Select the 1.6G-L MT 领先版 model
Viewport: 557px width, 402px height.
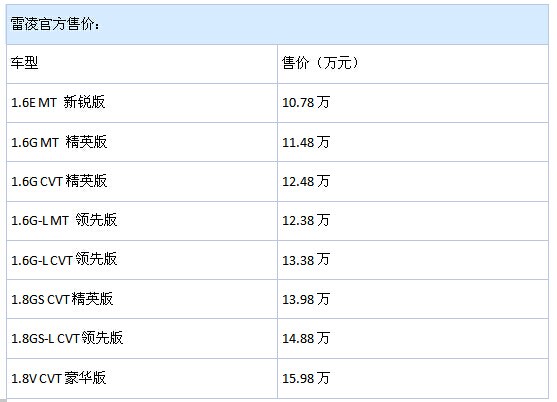click(64, 220)
